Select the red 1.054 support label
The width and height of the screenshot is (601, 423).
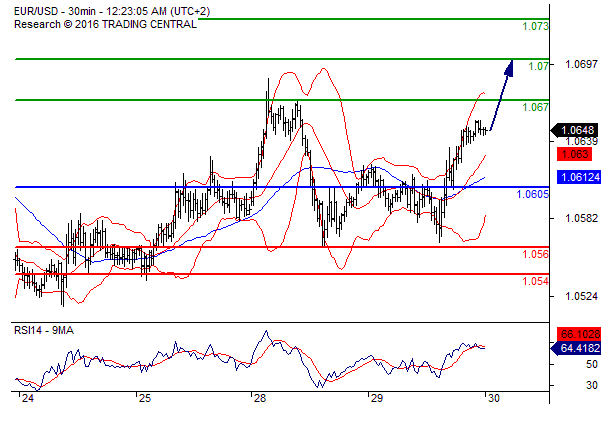[535, 281]
